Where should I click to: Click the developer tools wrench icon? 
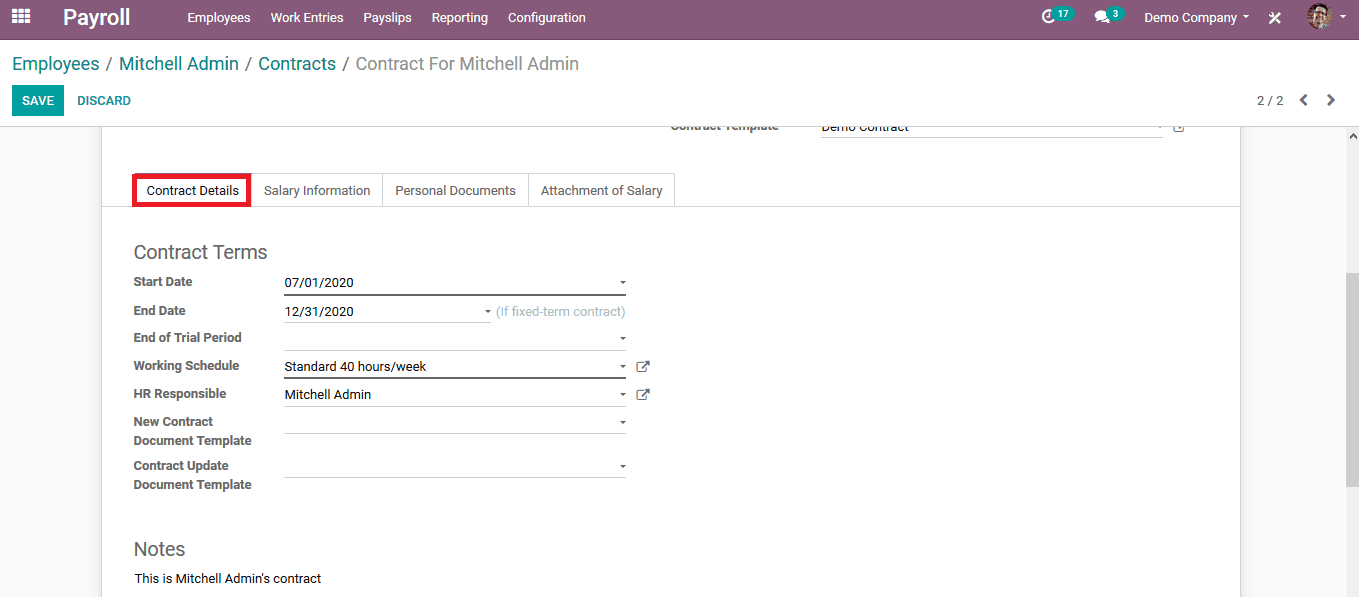coord(1272,17)
